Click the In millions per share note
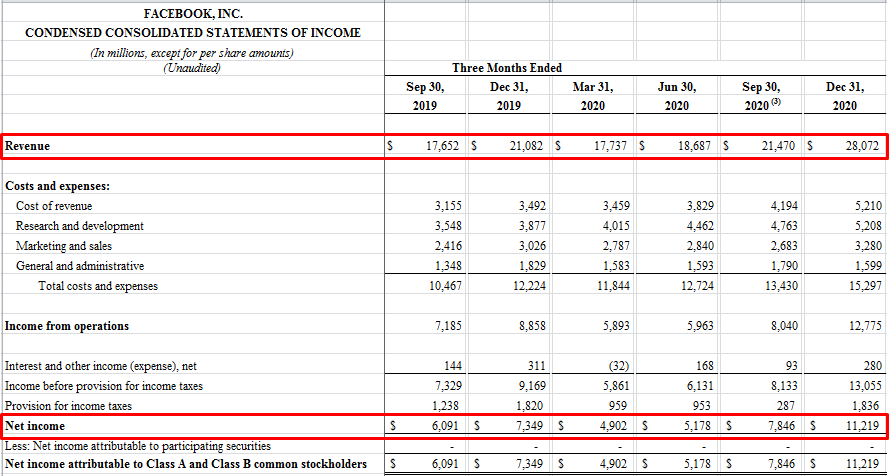Image resolution: width=889 pixels, height=476 pixels. 193,53
